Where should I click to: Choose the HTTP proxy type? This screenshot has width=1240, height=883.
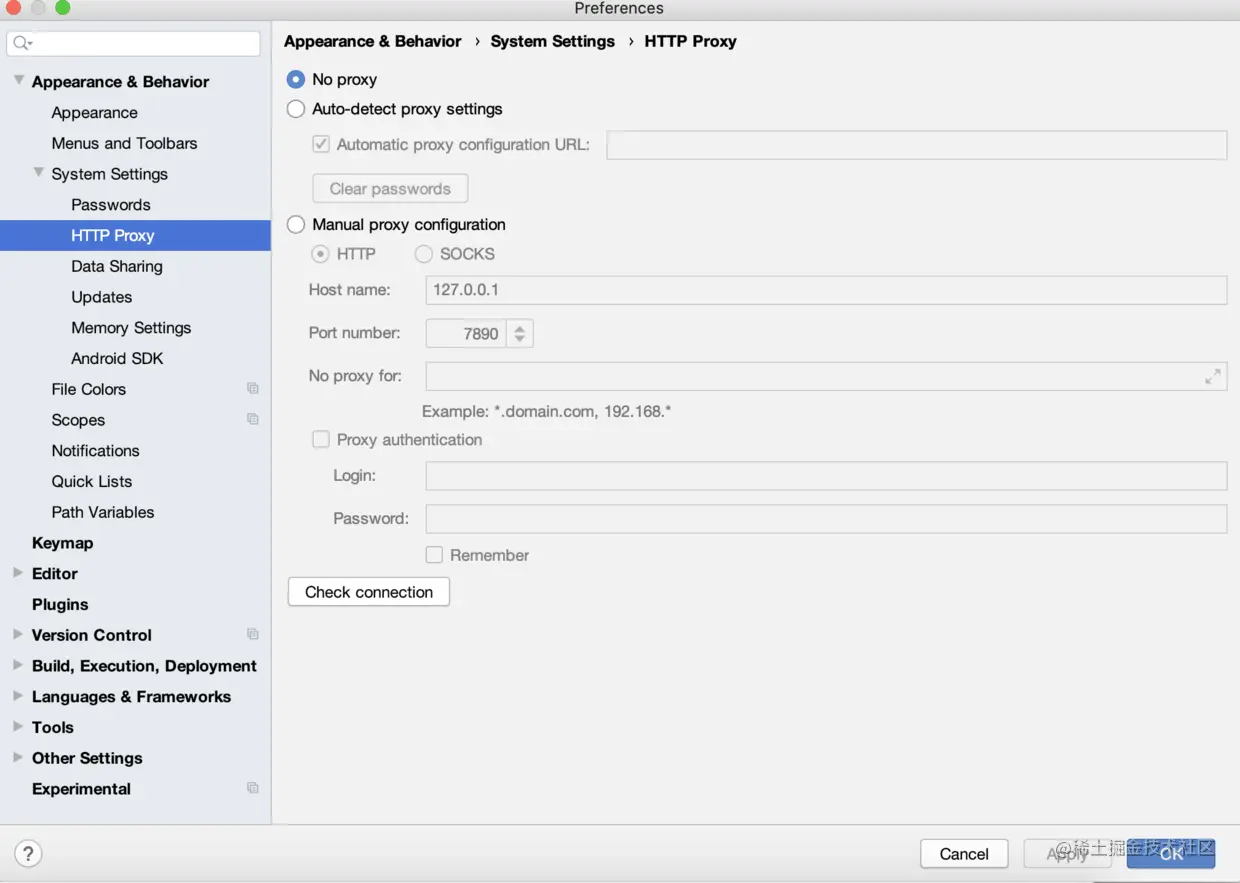click(321, 254)
